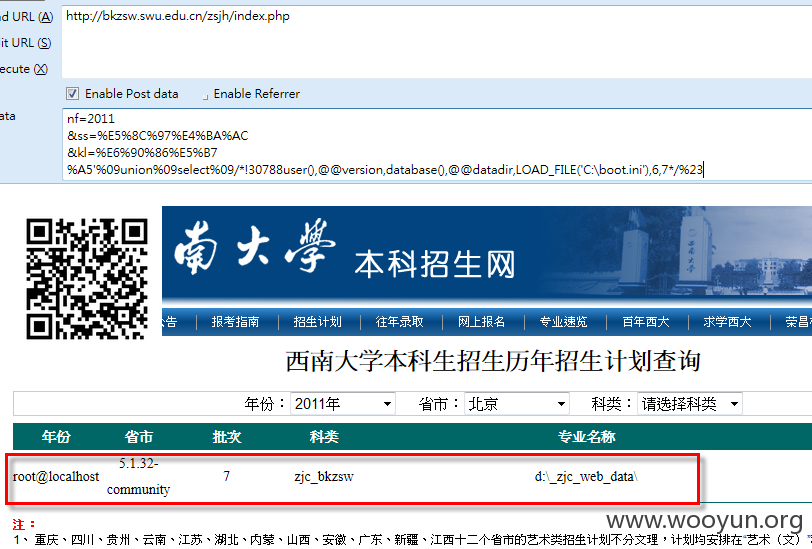The height and width of the screenshot is (549, 812).
Task: Click the 批次 column header
Action: [x=226, y=437]
